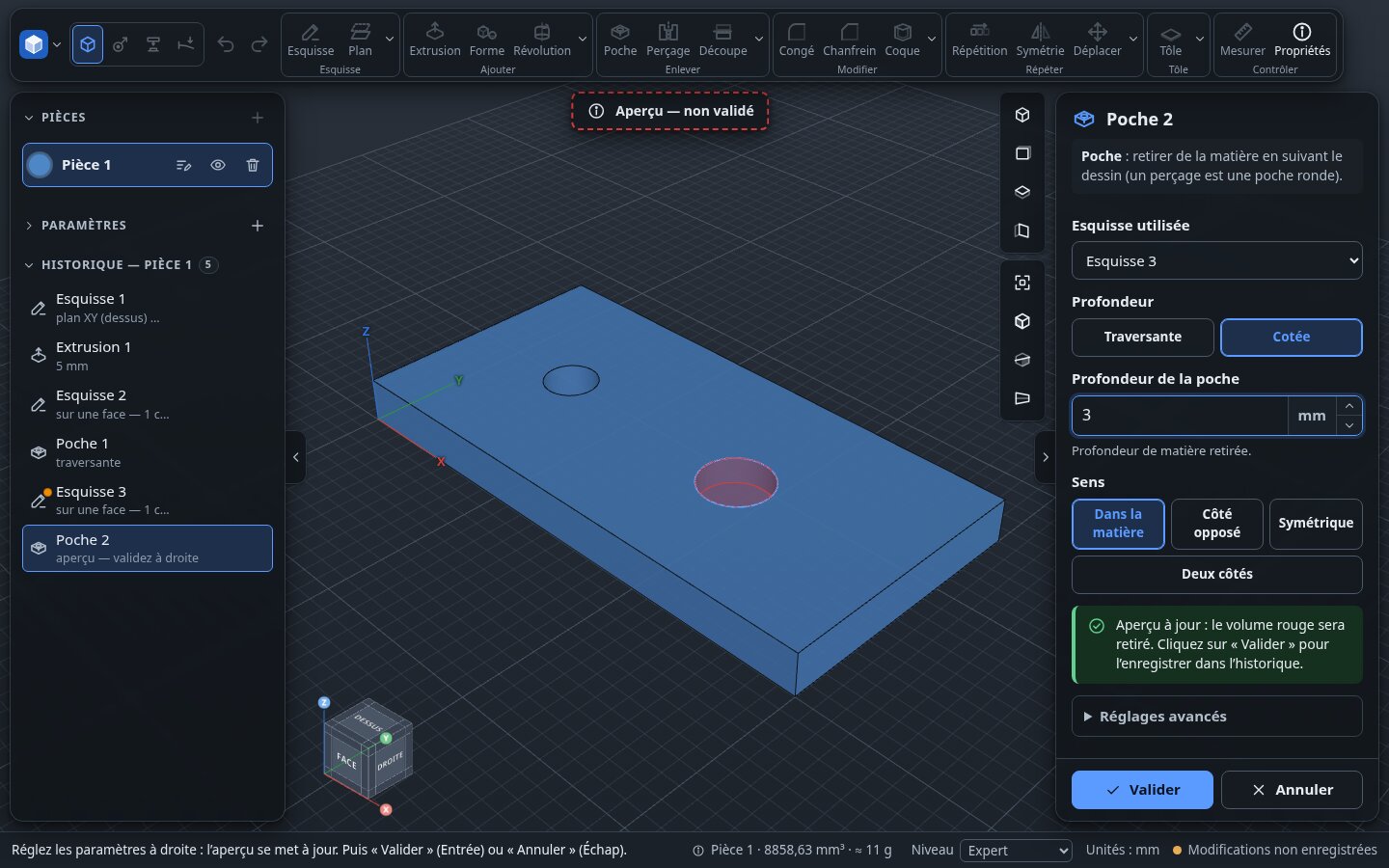Select the Extrusion tool
Image resolution: width=1389 pixels, height=868 pixels.
pos(434,40)
